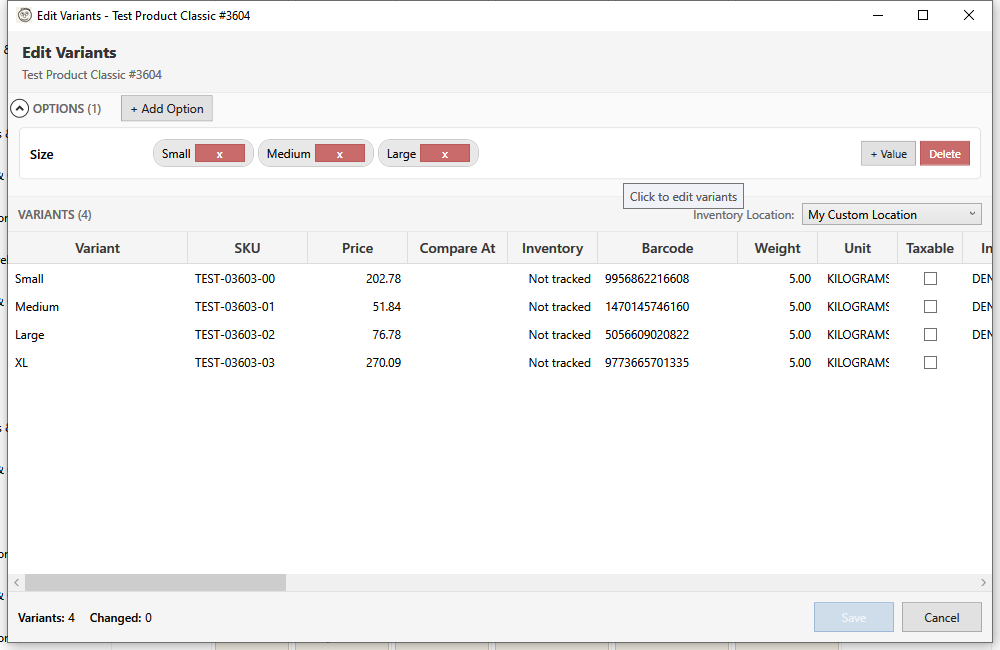Enable Taxable for the Small variant
The image size is (1000, 650).
click(930, 278)
